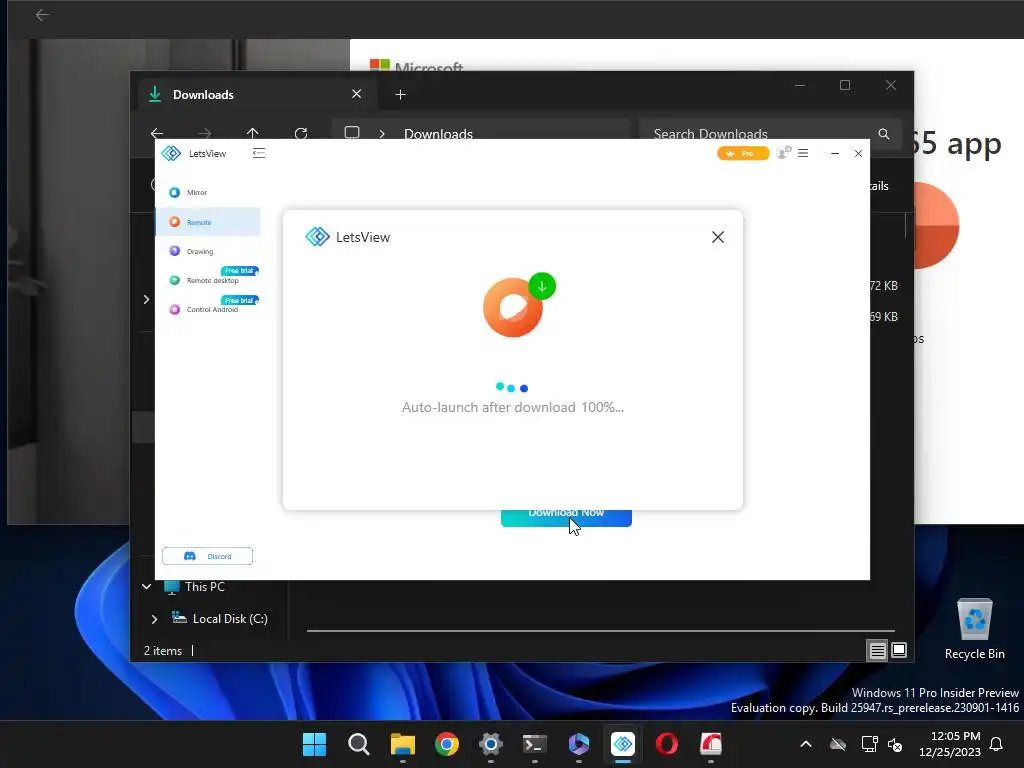
Task: Switch to details view layout
Action: (877, 650)
